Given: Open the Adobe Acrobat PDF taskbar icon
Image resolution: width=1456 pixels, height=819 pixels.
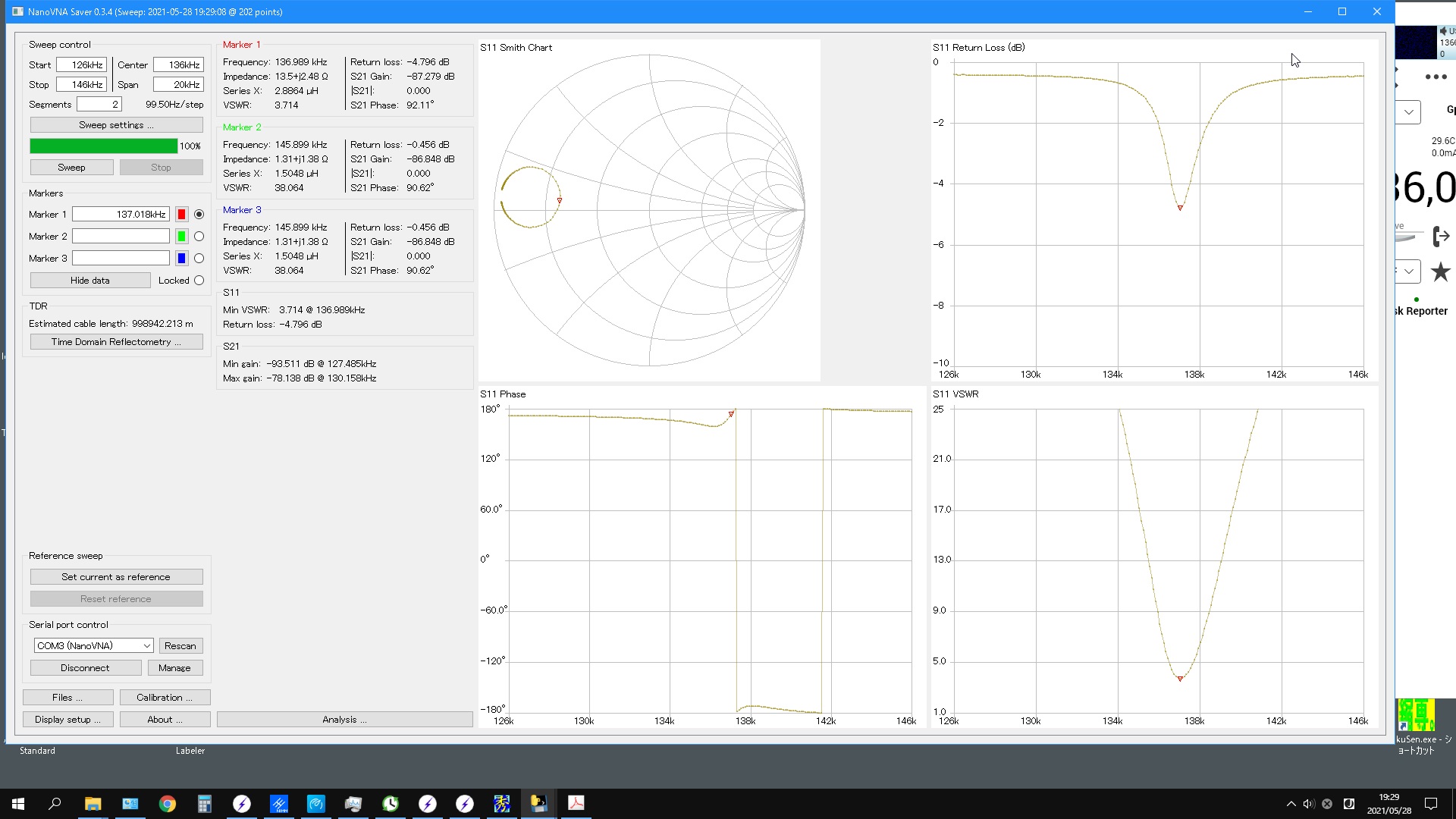Looking at the screenshot, I should (x=576, y=804).
